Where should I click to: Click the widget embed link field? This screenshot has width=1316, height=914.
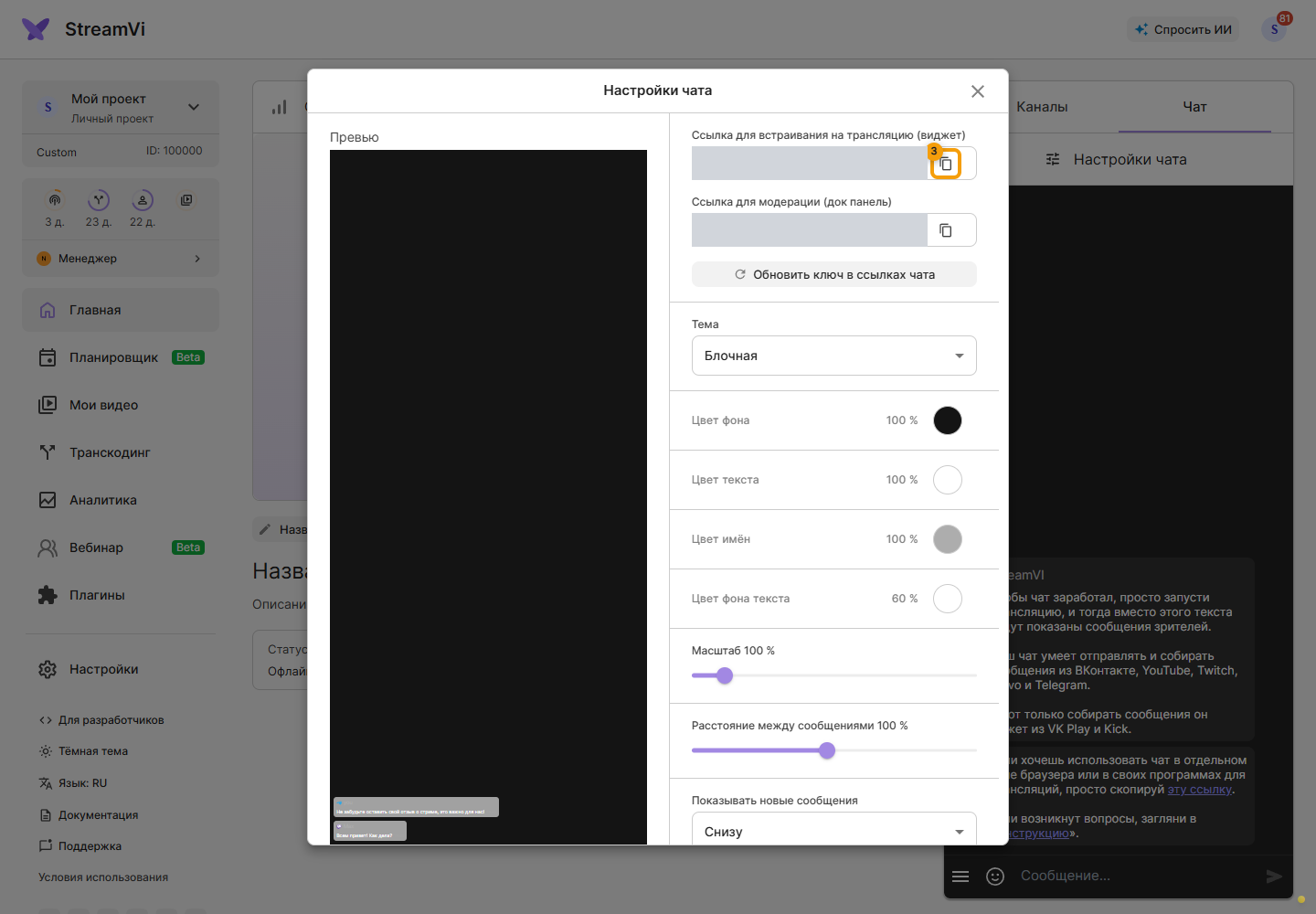click(x=810, y=164)
